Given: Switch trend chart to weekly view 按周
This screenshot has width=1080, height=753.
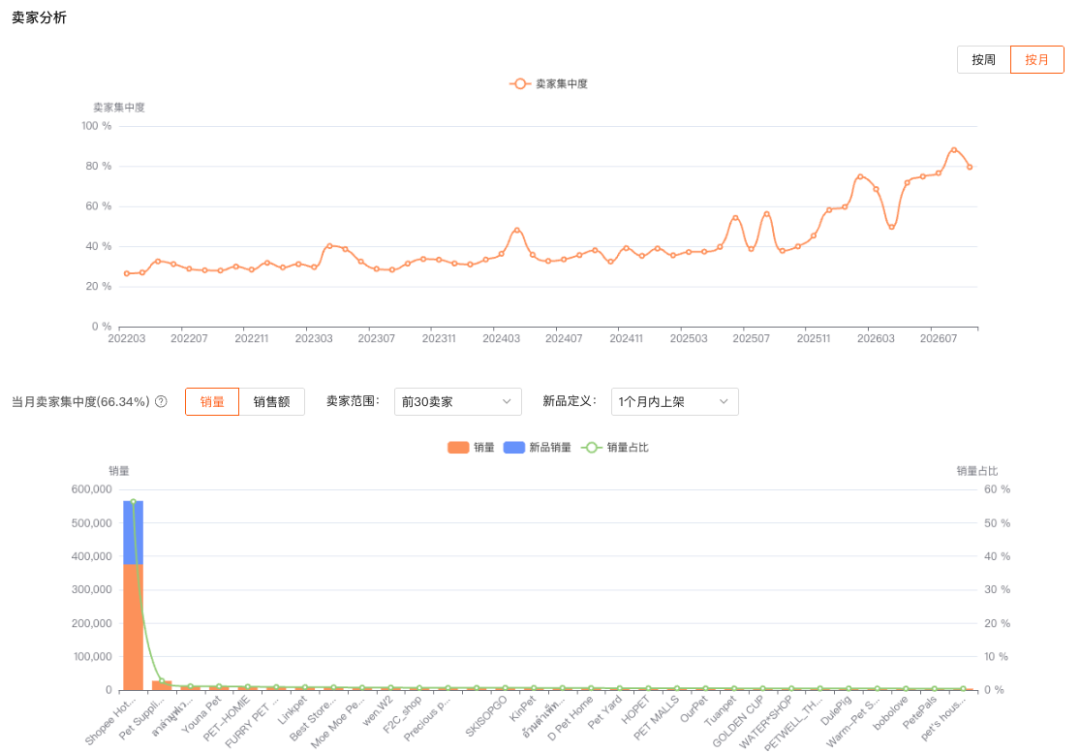Looking at the screenshot, I should (x=983, y=60).
